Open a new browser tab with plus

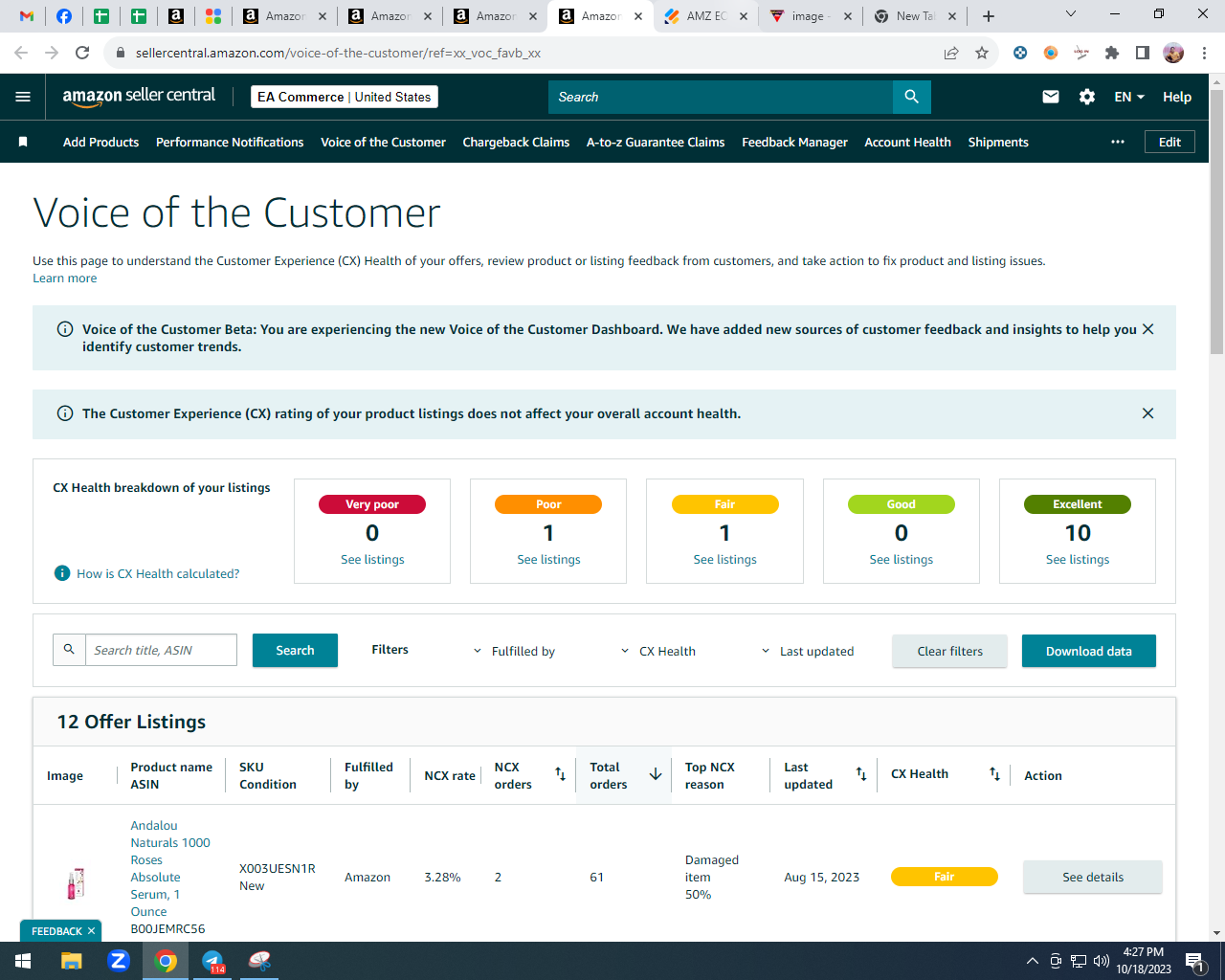tap(989, 16)
